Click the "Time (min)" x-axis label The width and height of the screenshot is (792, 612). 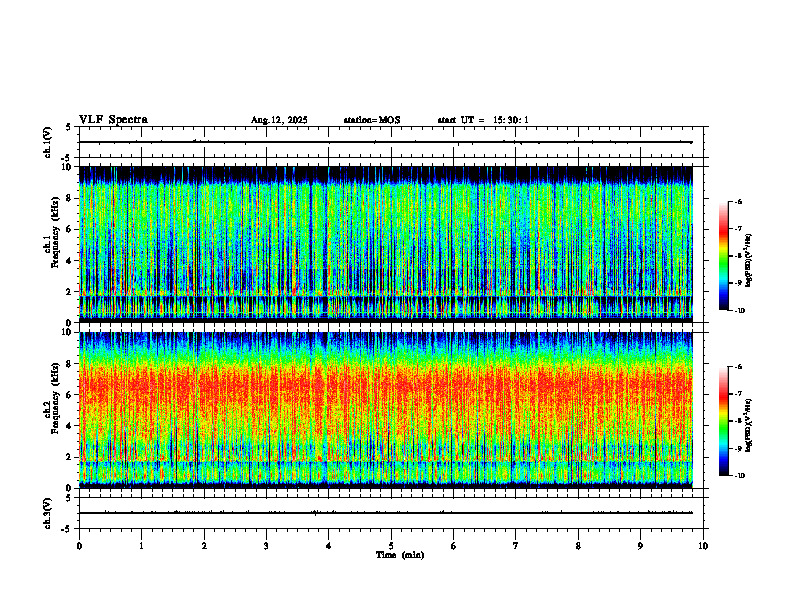pos(400,555)
